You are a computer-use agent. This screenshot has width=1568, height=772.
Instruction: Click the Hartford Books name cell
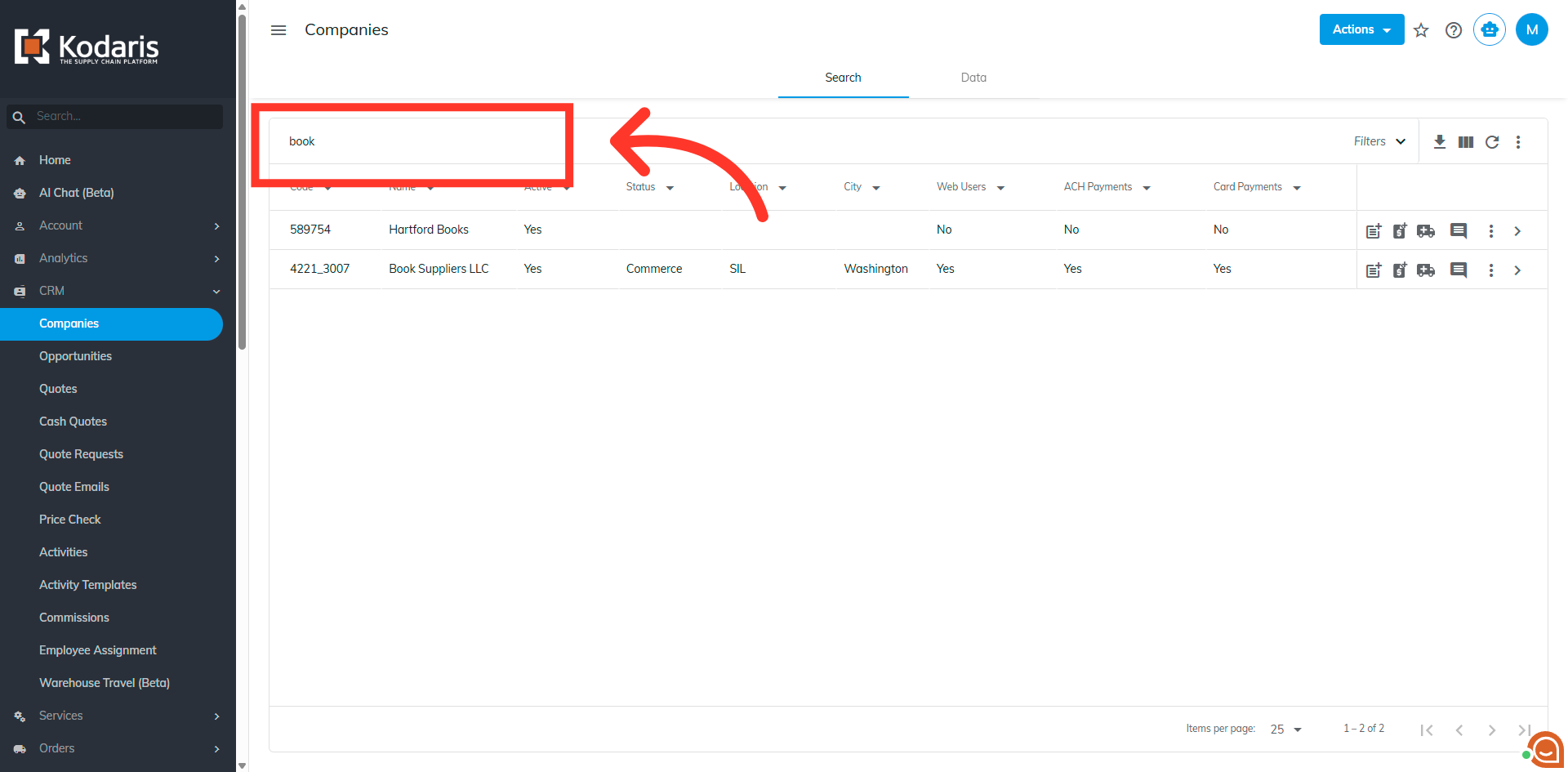429,230
